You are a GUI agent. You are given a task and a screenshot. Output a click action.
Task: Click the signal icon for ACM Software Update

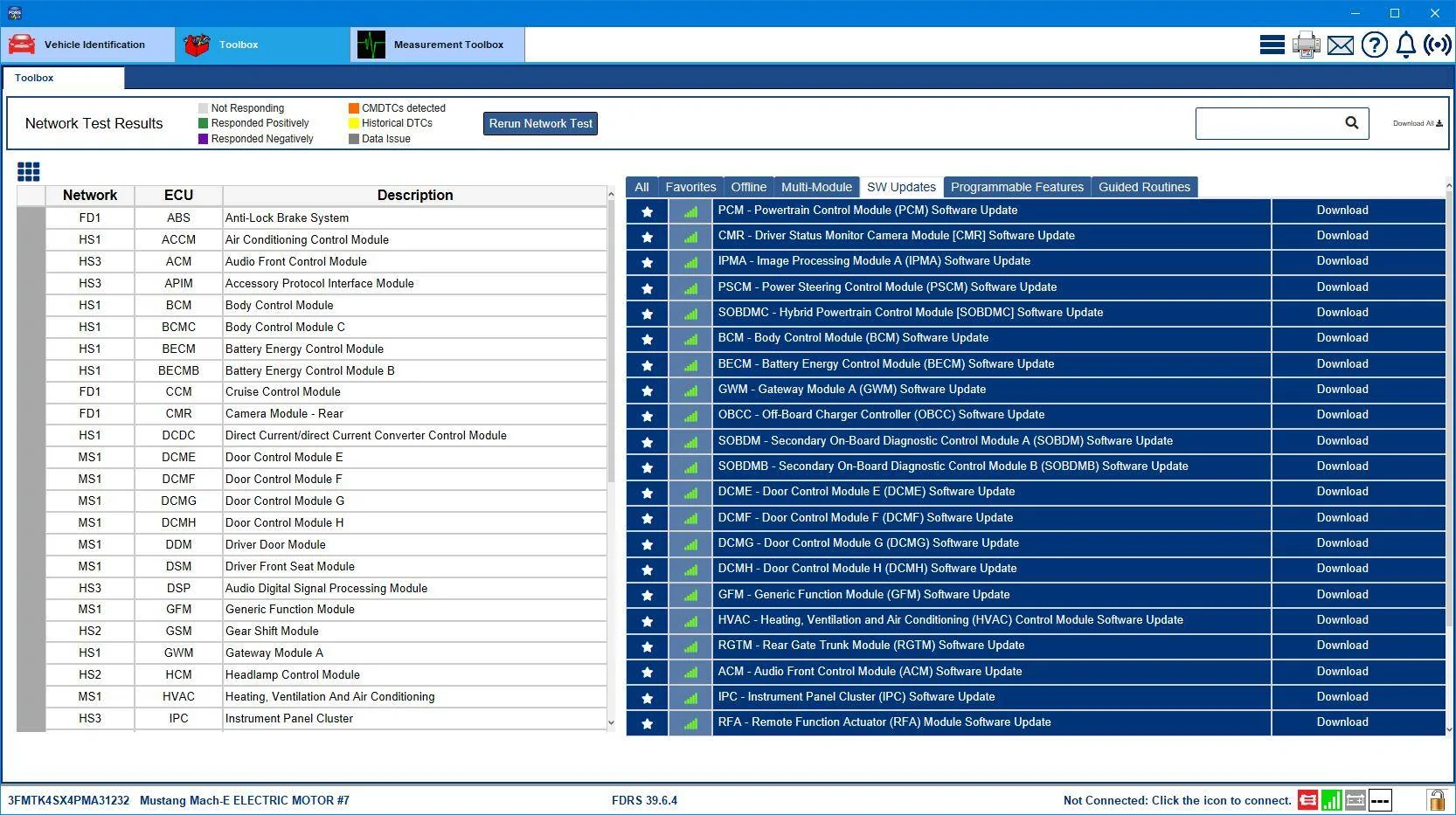pos(690,673)
